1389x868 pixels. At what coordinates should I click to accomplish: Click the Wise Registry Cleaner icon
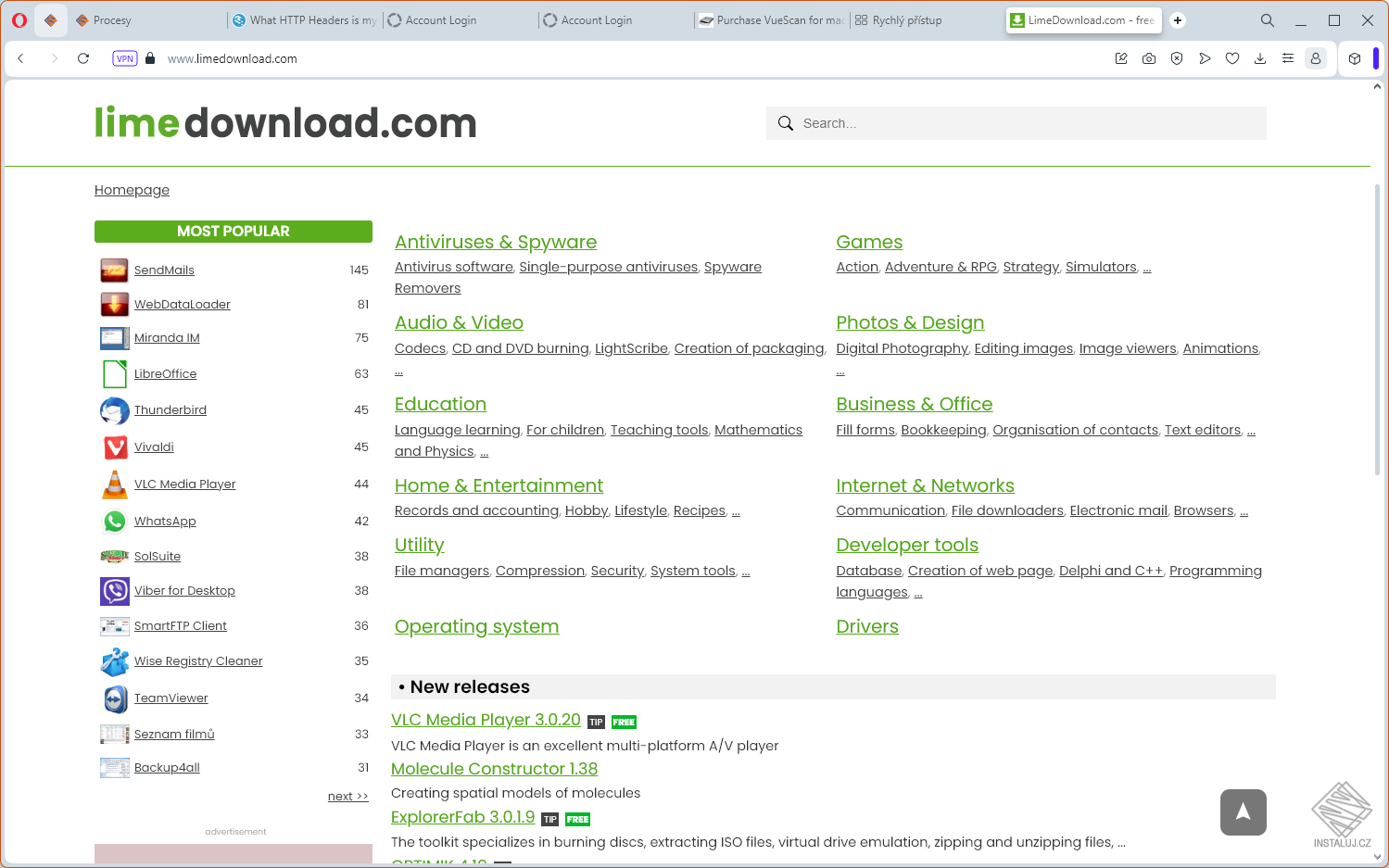115,661
